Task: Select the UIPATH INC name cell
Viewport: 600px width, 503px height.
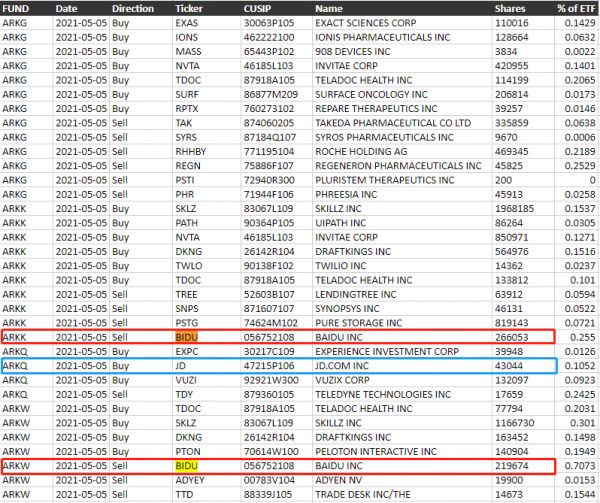Action: tap(343, 222)
